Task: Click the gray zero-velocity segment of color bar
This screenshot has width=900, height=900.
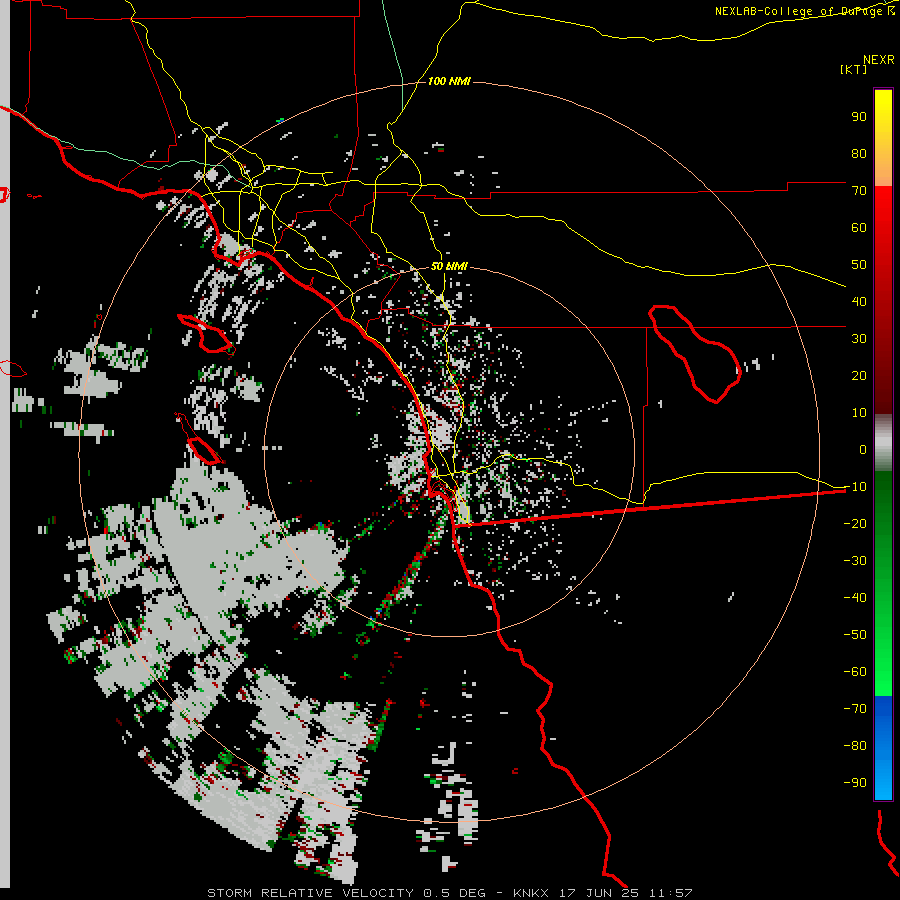Action: (x=883, y=443)
